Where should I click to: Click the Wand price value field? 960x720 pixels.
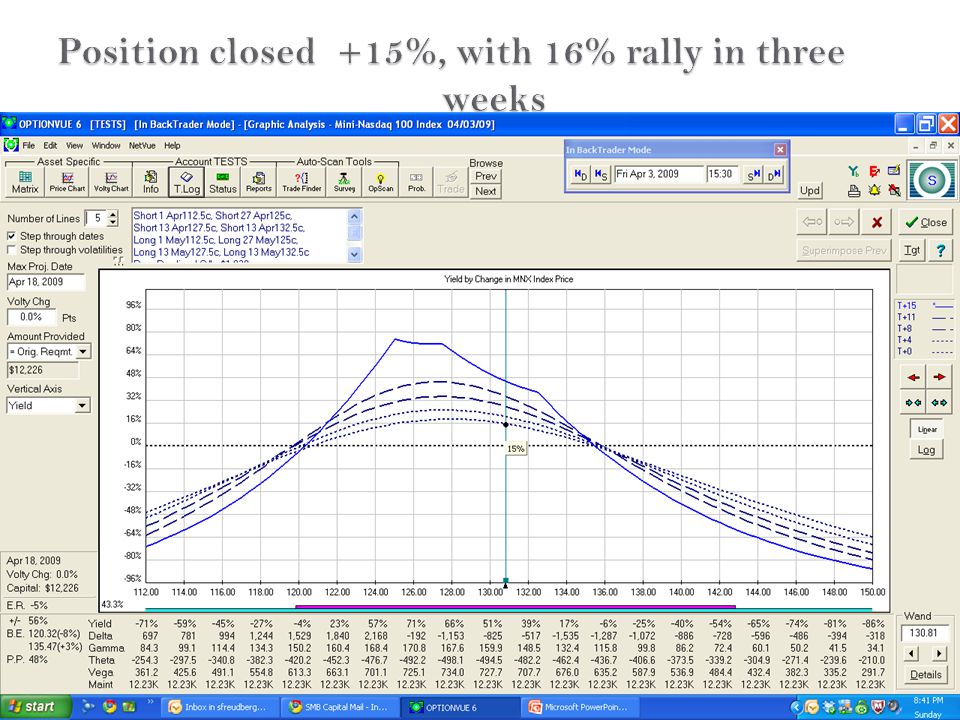click(x=926, y=632)
